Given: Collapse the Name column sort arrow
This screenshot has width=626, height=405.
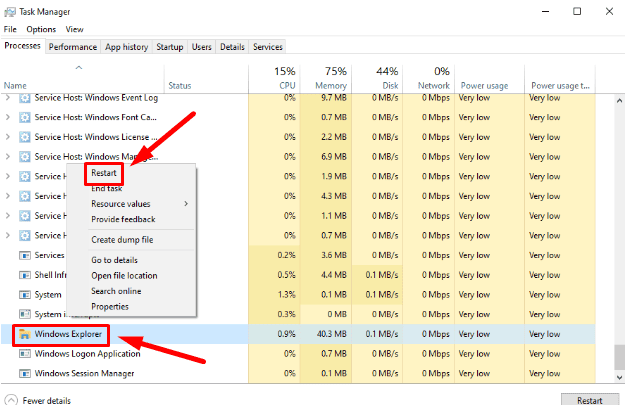Looking at the screenshot, I should coord(79,68).
